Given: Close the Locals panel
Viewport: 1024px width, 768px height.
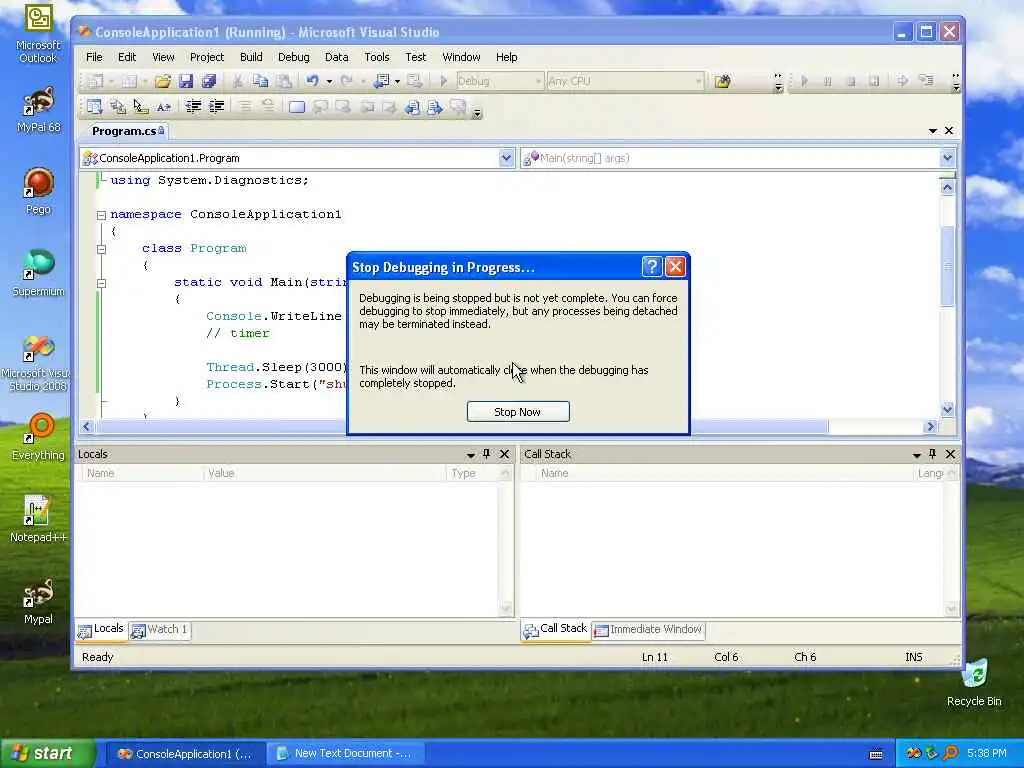Looking at the screenshot, I should (505, 454).
